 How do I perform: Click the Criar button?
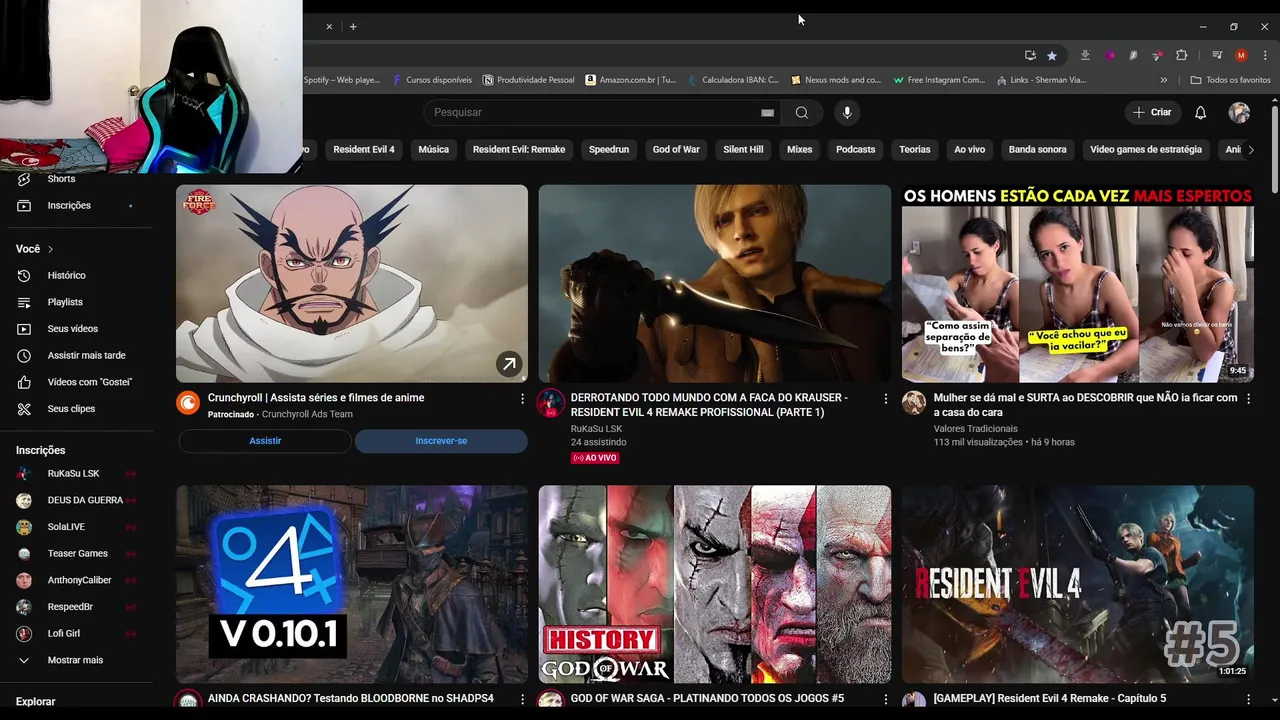click(1152, 113)
